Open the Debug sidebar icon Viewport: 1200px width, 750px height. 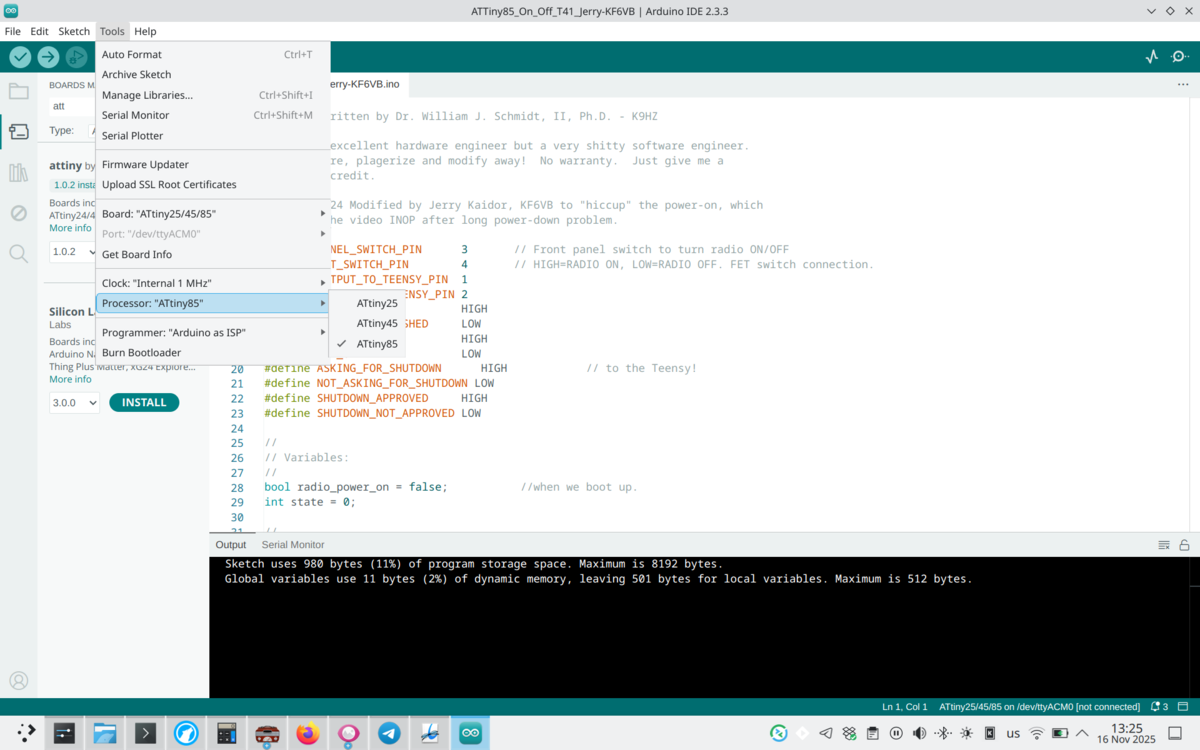(x=18, y=213)
